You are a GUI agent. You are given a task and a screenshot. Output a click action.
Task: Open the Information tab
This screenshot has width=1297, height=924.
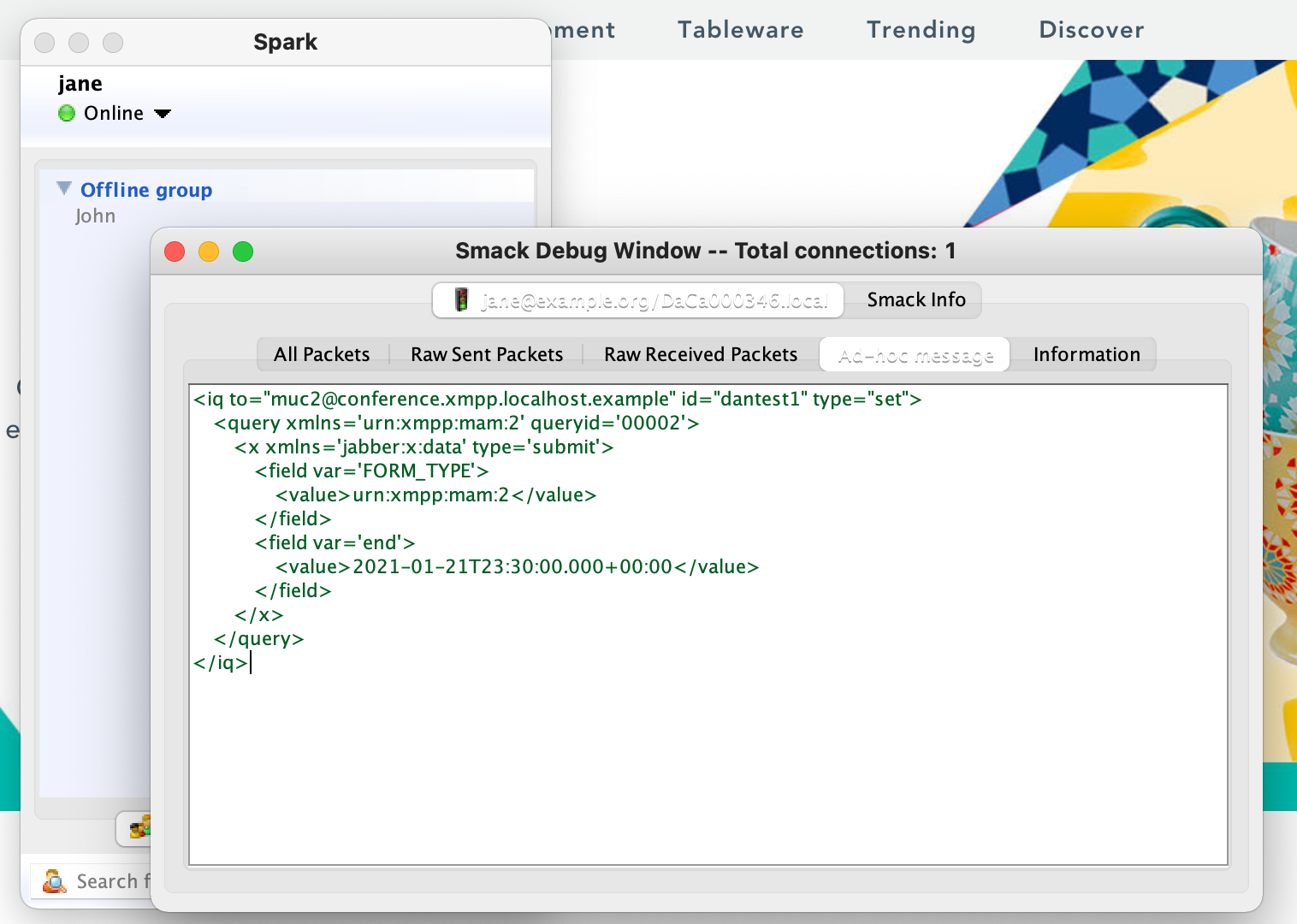pyautogui.click(x=1086, y=353)
